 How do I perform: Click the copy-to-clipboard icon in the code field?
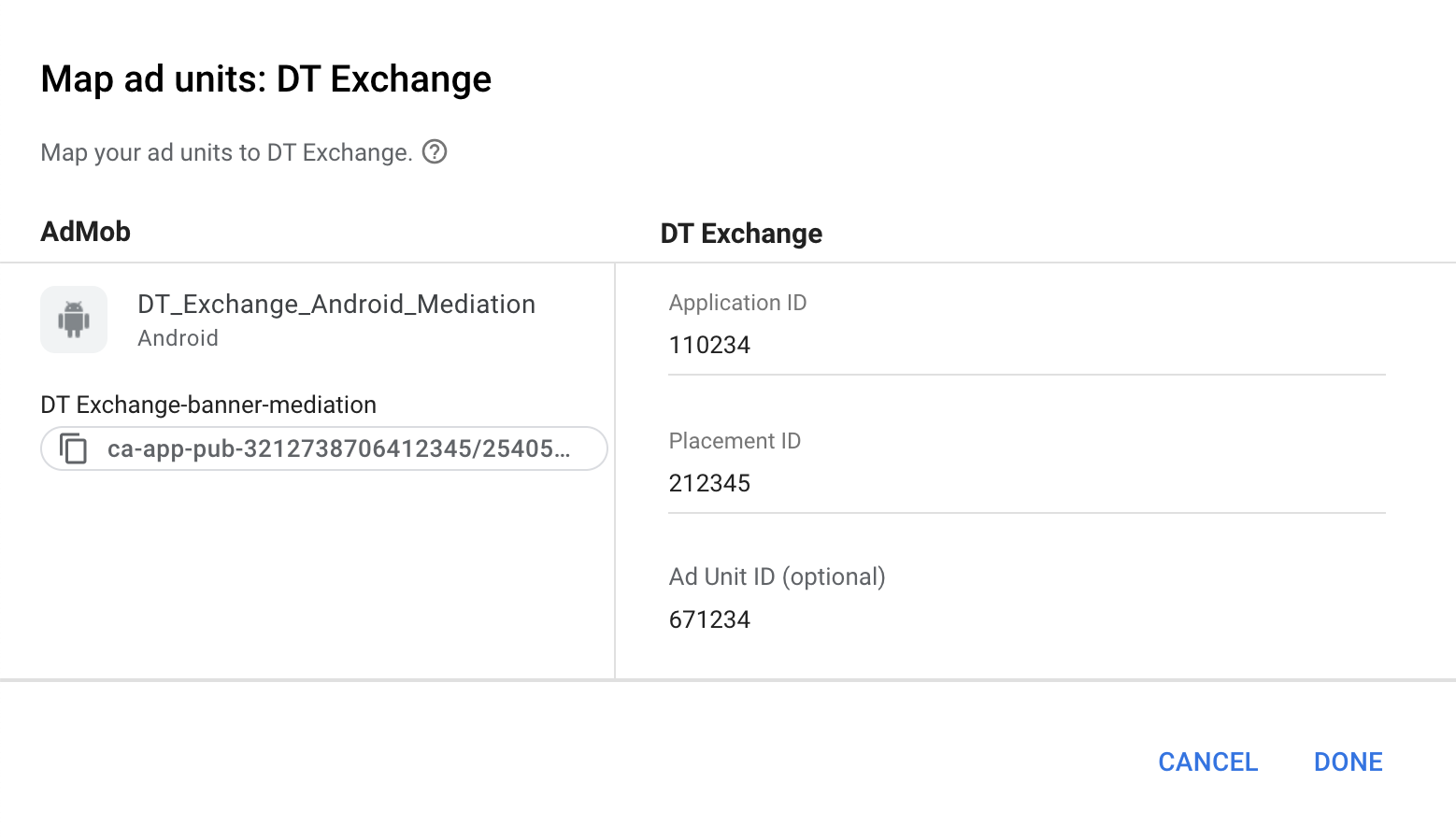[75, 448]
